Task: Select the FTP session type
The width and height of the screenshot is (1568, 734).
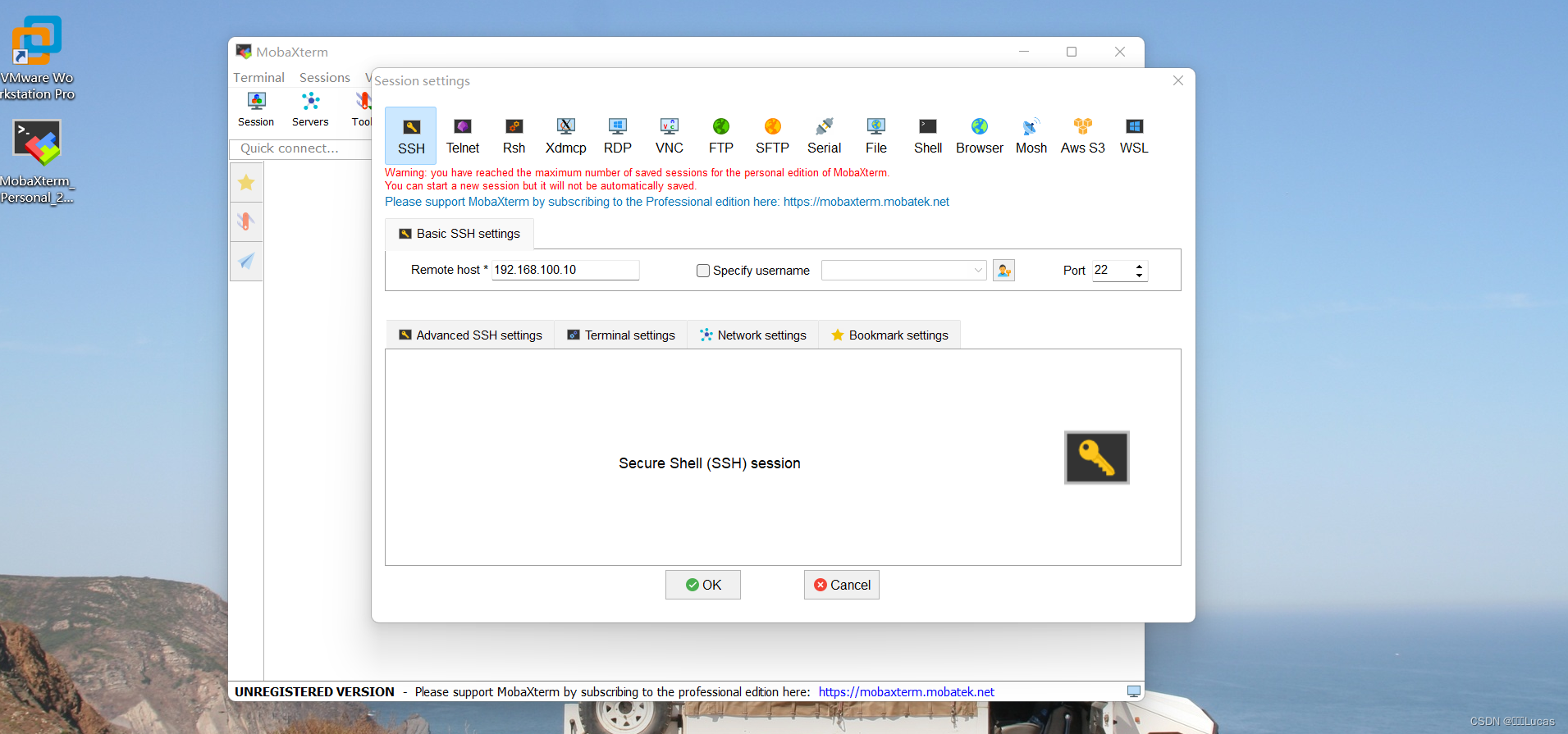Action: pyautogui.click(x=721, y=136)
